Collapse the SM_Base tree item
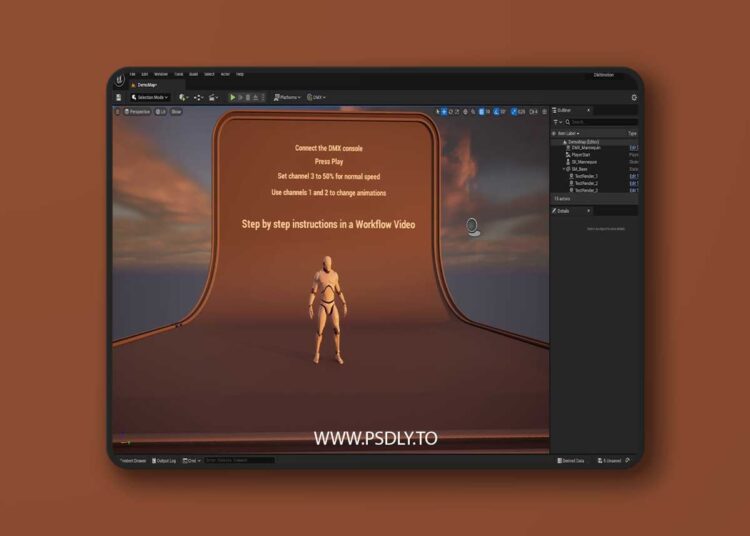Image resolution: width=750 pixels, height=536 pixels. (x=563, y=169)
